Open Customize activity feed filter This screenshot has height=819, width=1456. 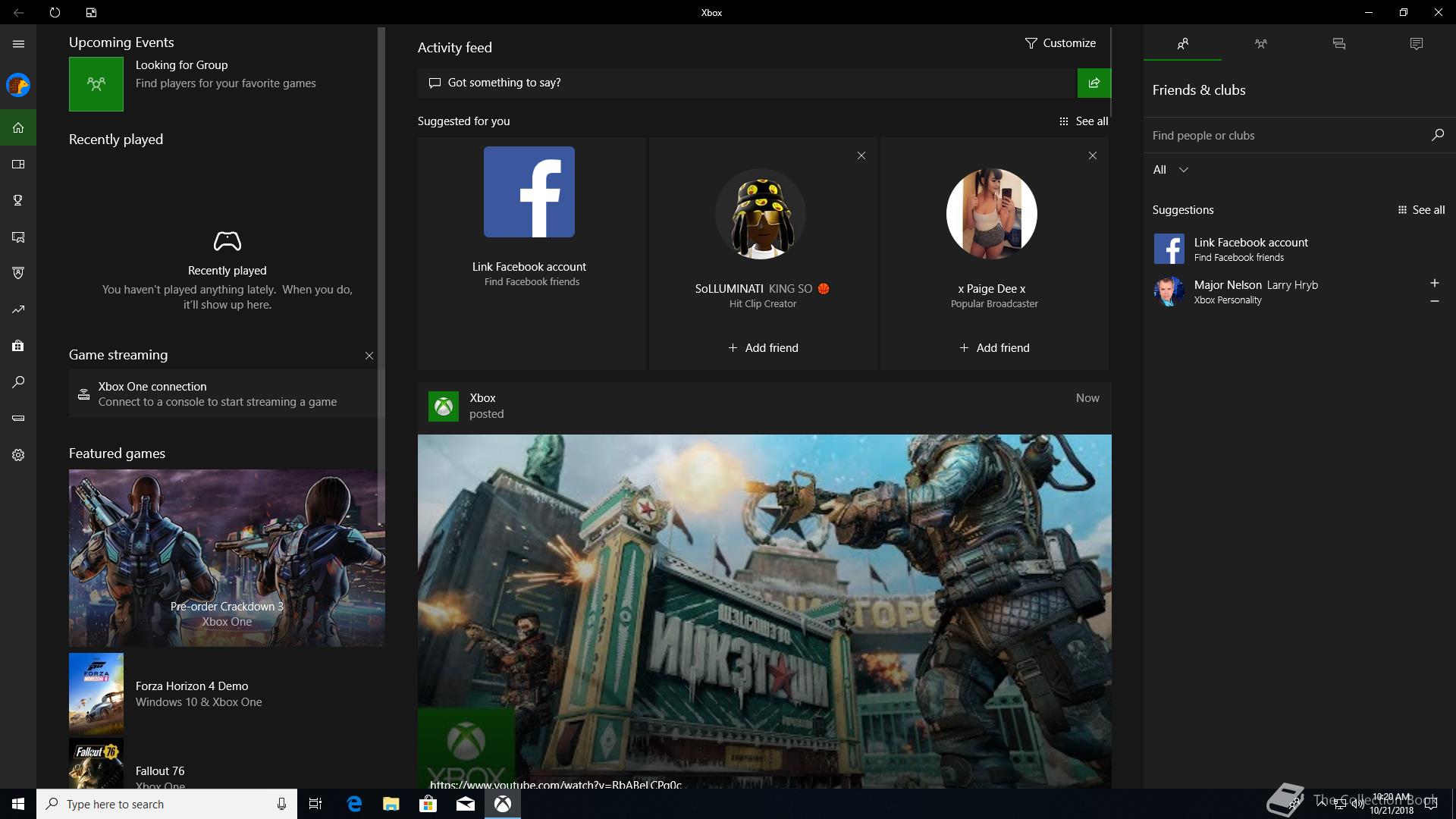pos(1060,43)
